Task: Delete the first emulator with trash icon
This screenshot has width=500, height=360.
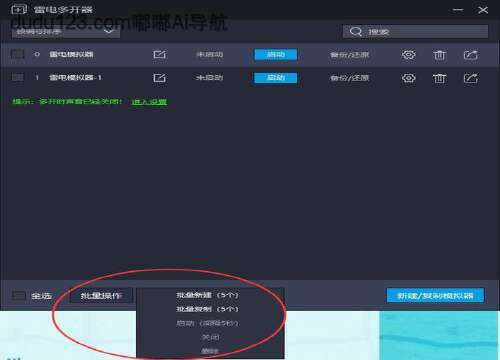Action: pyautogui.click(x=439, y=55)
